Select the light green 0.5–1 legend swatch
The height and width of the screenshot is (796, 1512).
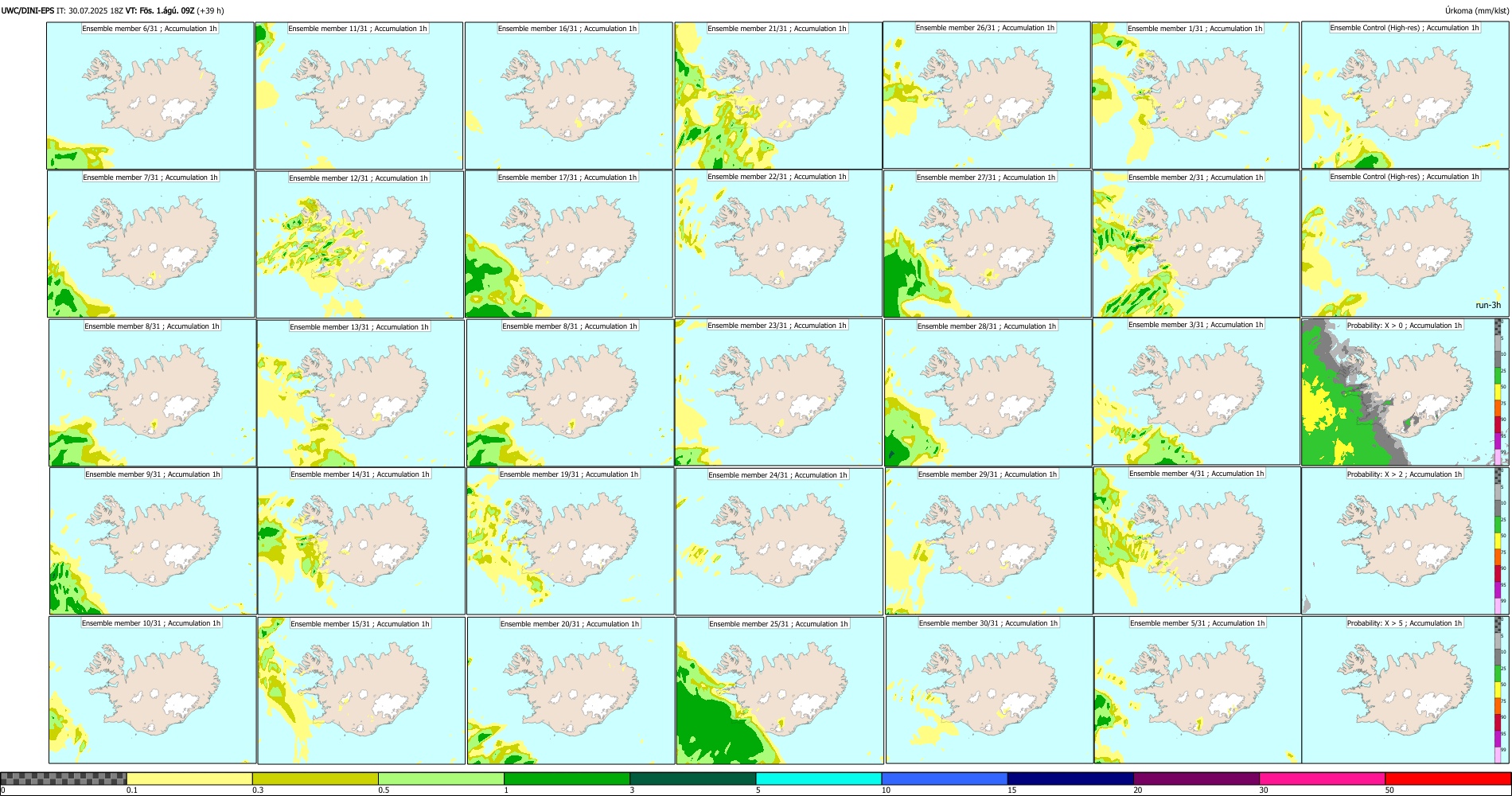[441, 778]
